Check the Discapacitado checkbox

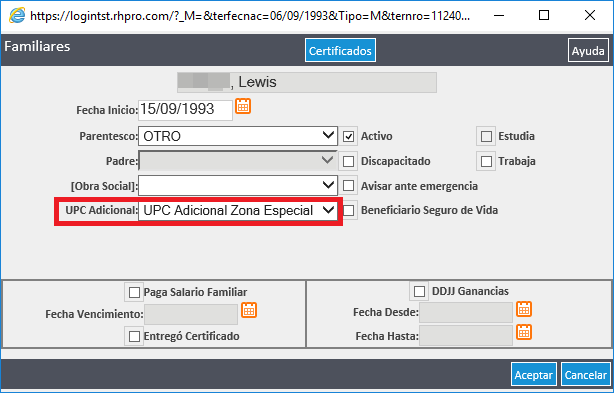coord(349,161)
